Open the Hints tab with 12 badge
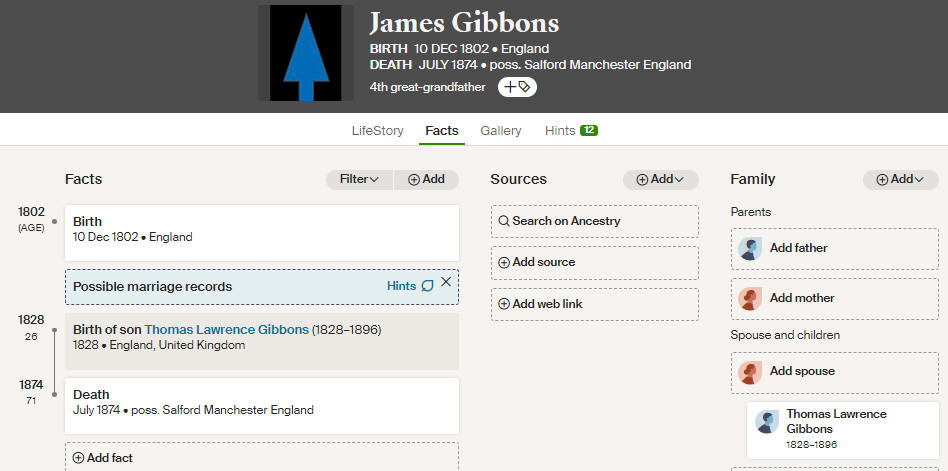Screen dimensions: 948x471 571,131
